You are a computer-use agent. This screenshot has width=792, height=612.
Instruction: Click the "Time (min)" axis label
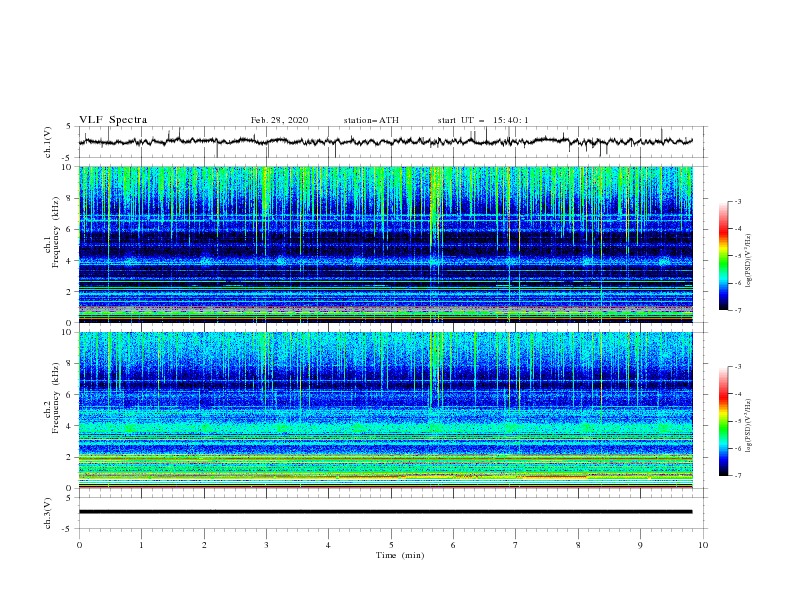pos(400,555)
